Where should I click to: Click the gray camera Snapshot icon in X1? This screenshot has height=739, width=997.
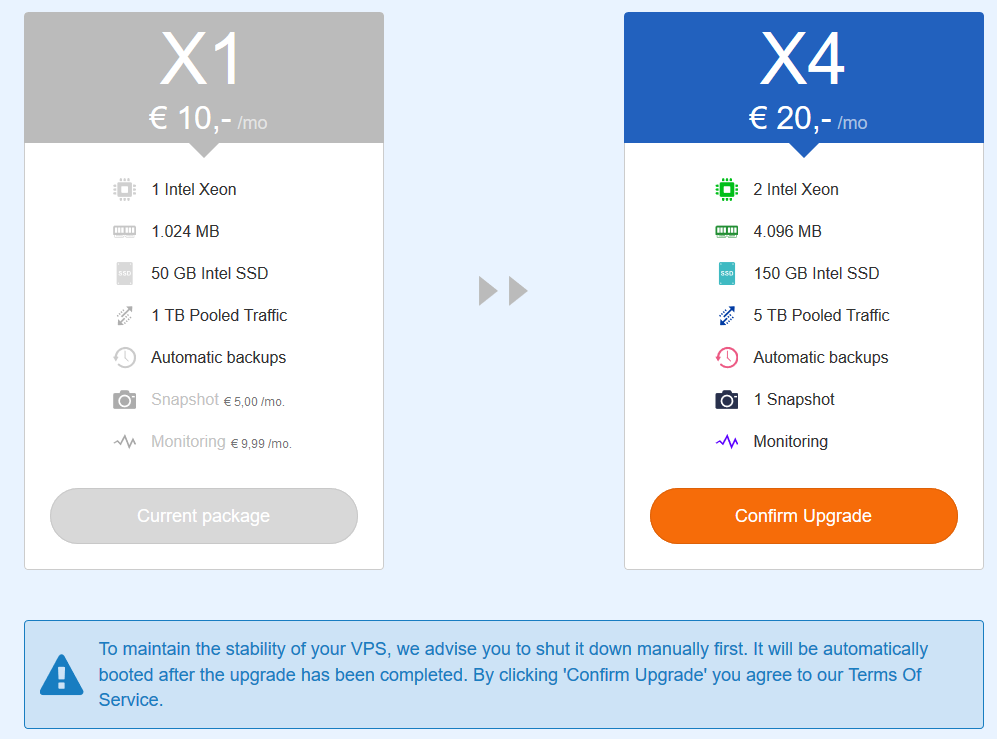pos(125,399)
